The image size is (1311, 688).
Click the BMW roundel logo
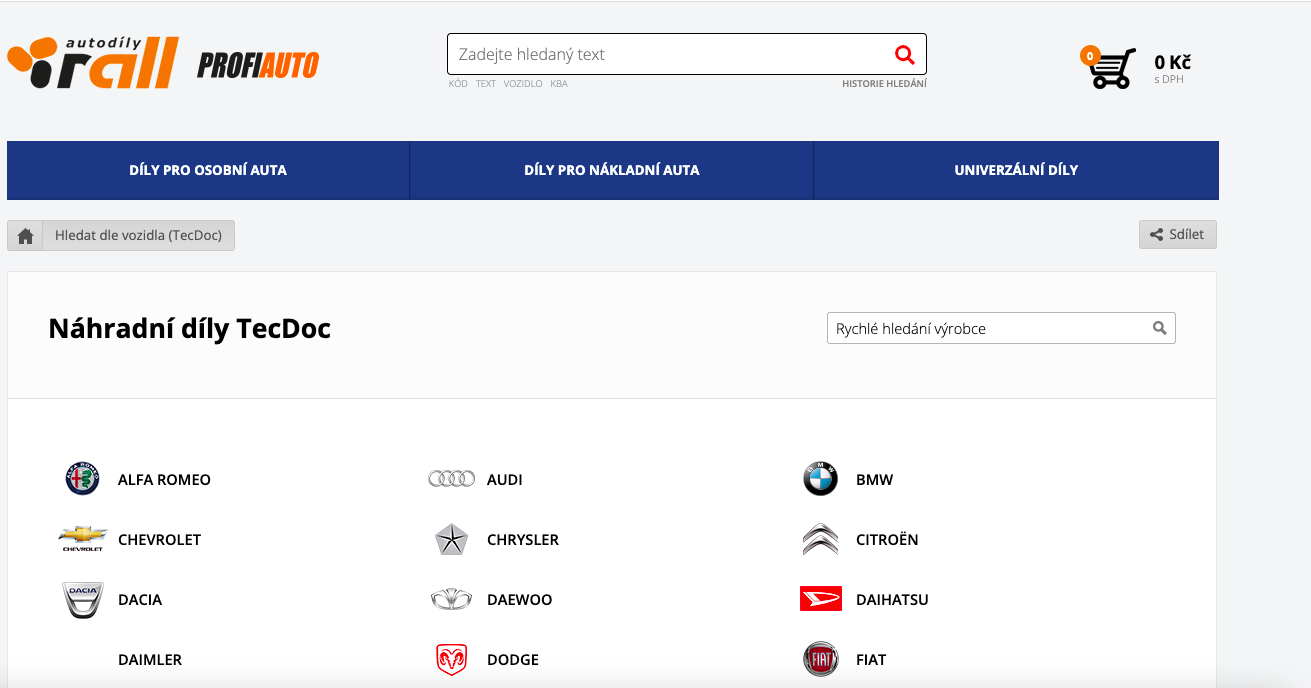(820, 479)
